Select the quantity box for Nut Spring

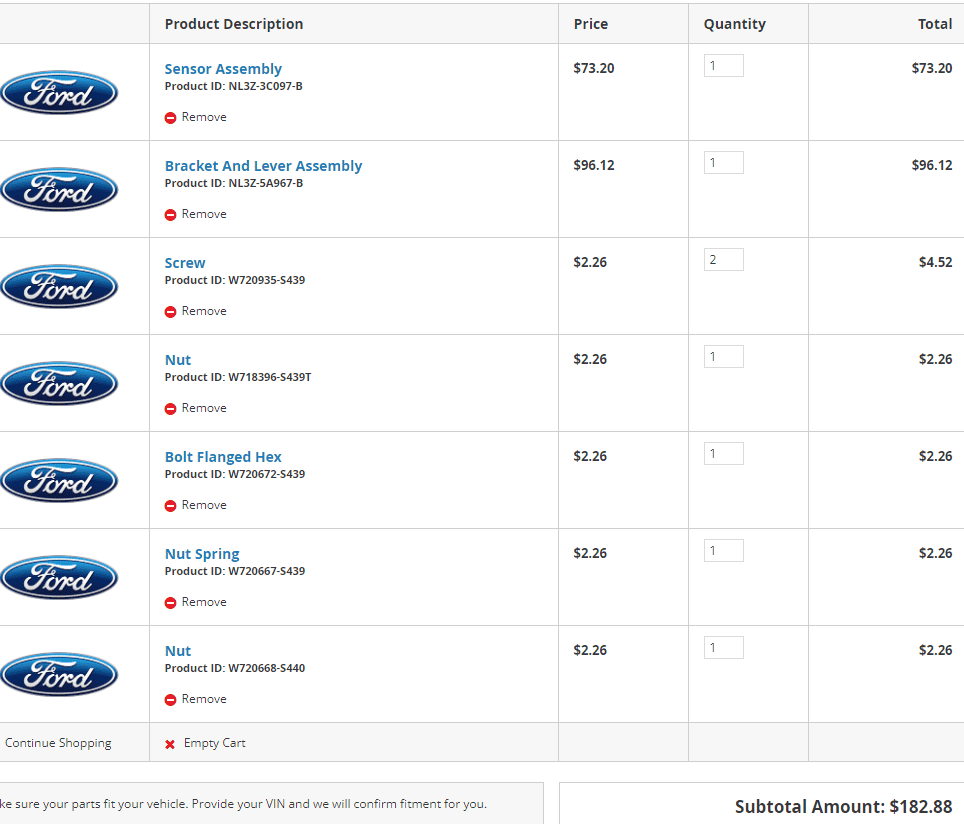[x=723, y=551]
